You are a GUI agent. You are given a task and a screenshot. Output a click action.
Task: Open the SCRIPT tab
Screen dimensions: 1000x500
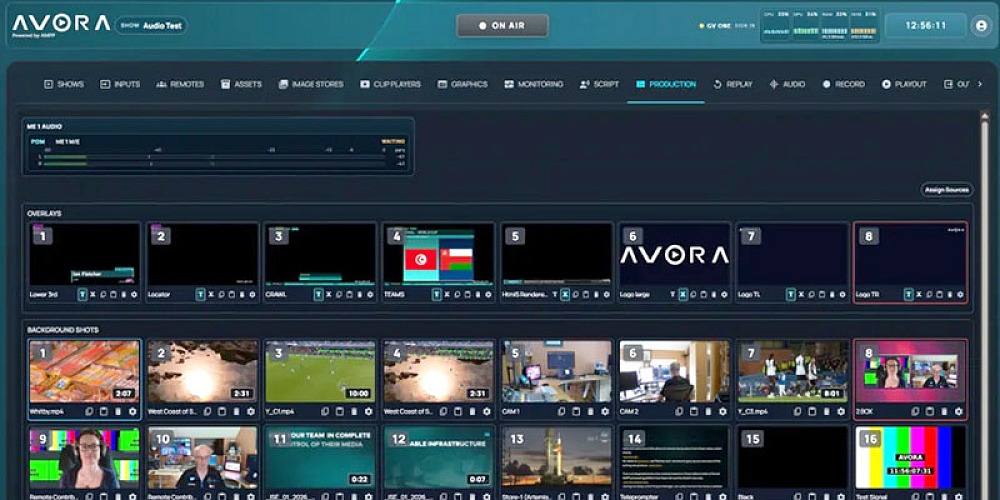(599, 84)
